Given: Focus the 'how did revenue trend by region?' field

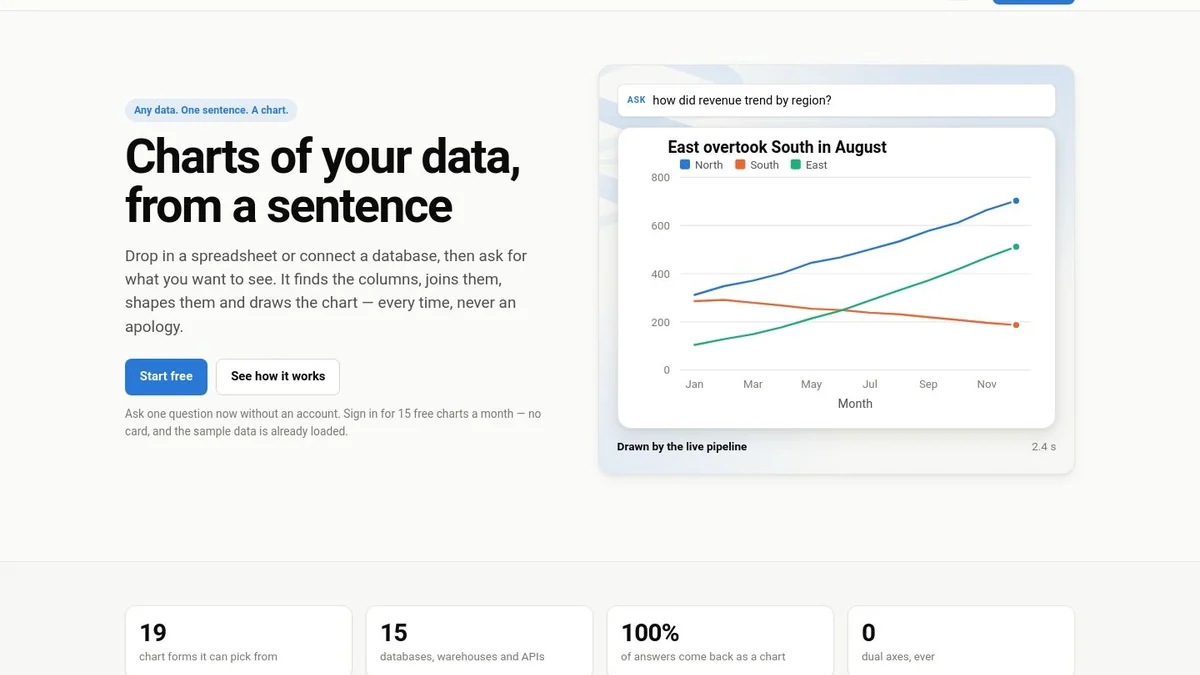Looking at the screenshot, I should 836,100.
